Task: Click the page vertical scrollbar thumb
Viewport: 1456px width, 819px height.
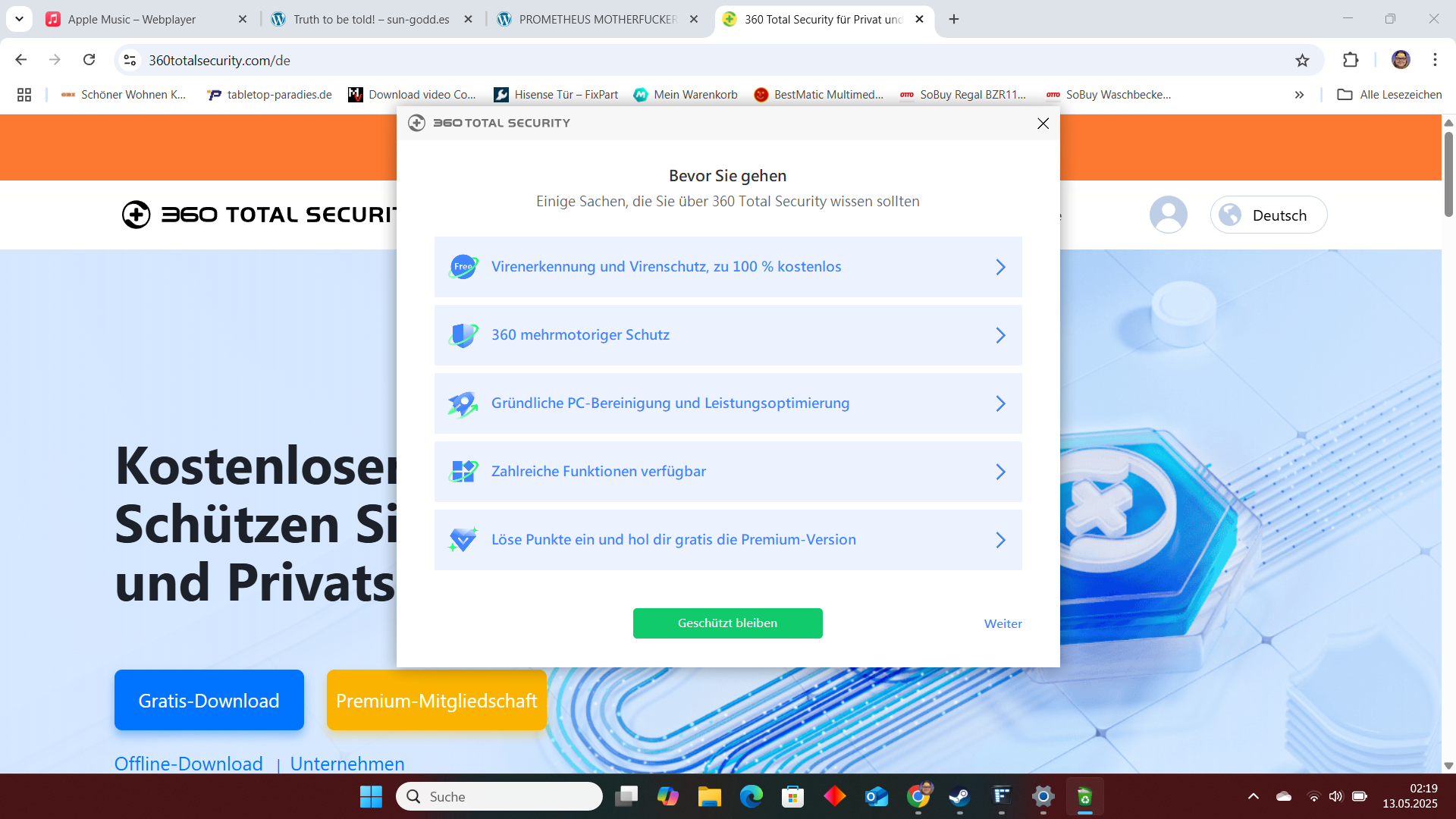Action: pos(1448,174)
